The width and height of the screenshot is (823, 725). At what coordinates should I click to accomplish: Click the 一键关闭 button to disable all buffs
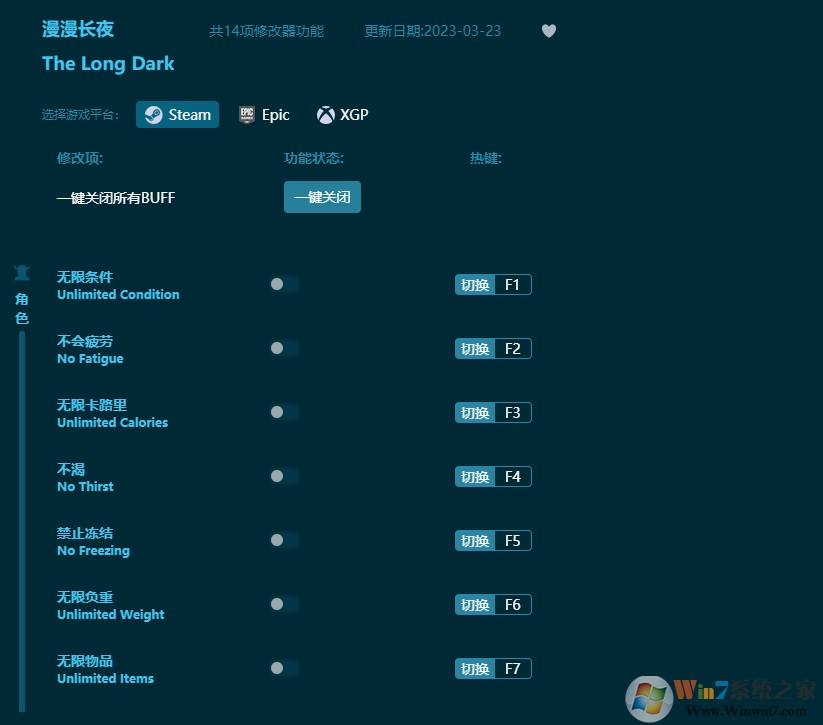pyautogui.click(x=322, y=197)
